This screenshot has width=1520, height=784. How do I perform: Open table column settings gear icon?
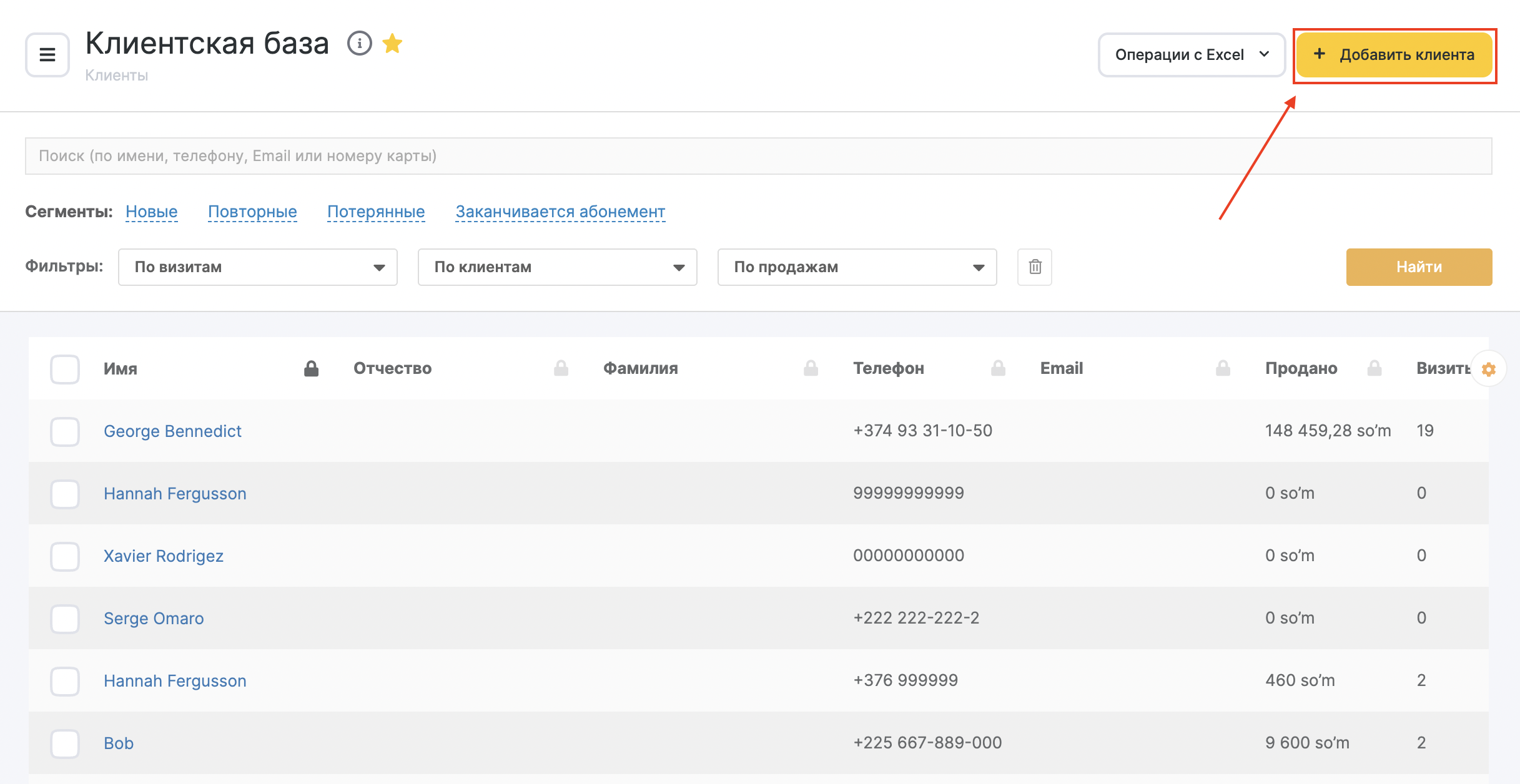1489,370
